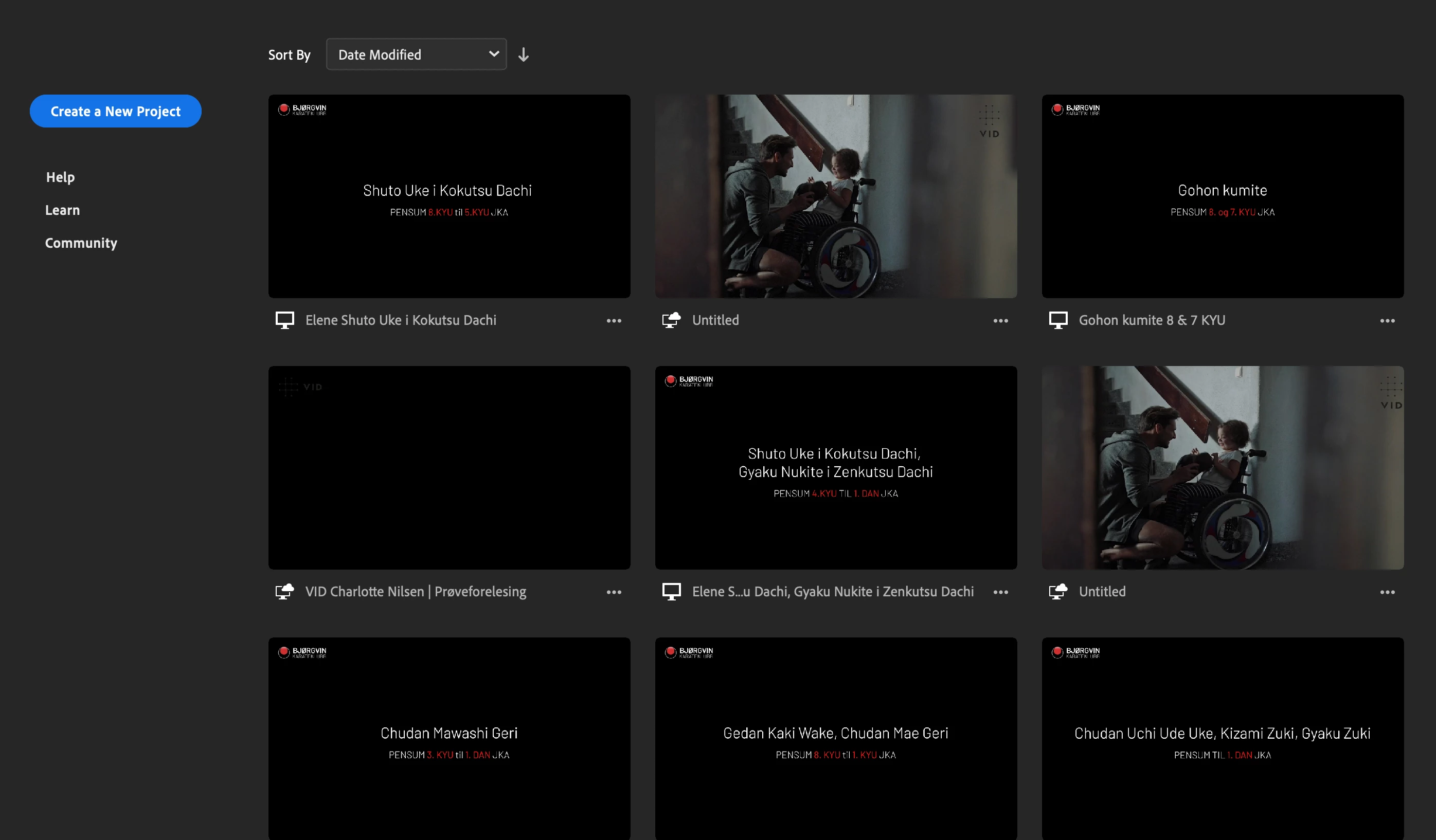Screen dimensions: 1436x840
Task: Open the Gedan Kaki Wake, Chudan Mae Geri thumbnail
Action: (835, 738)
